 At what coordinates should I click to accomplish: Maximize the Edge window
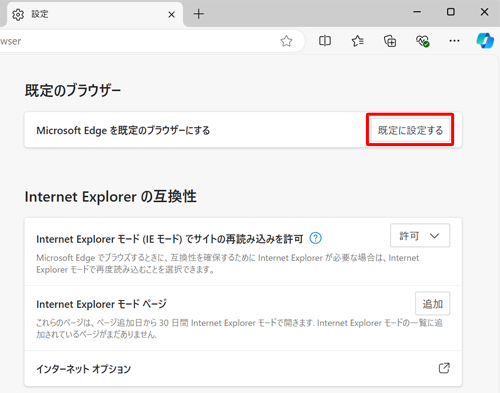tap(451, 12)
